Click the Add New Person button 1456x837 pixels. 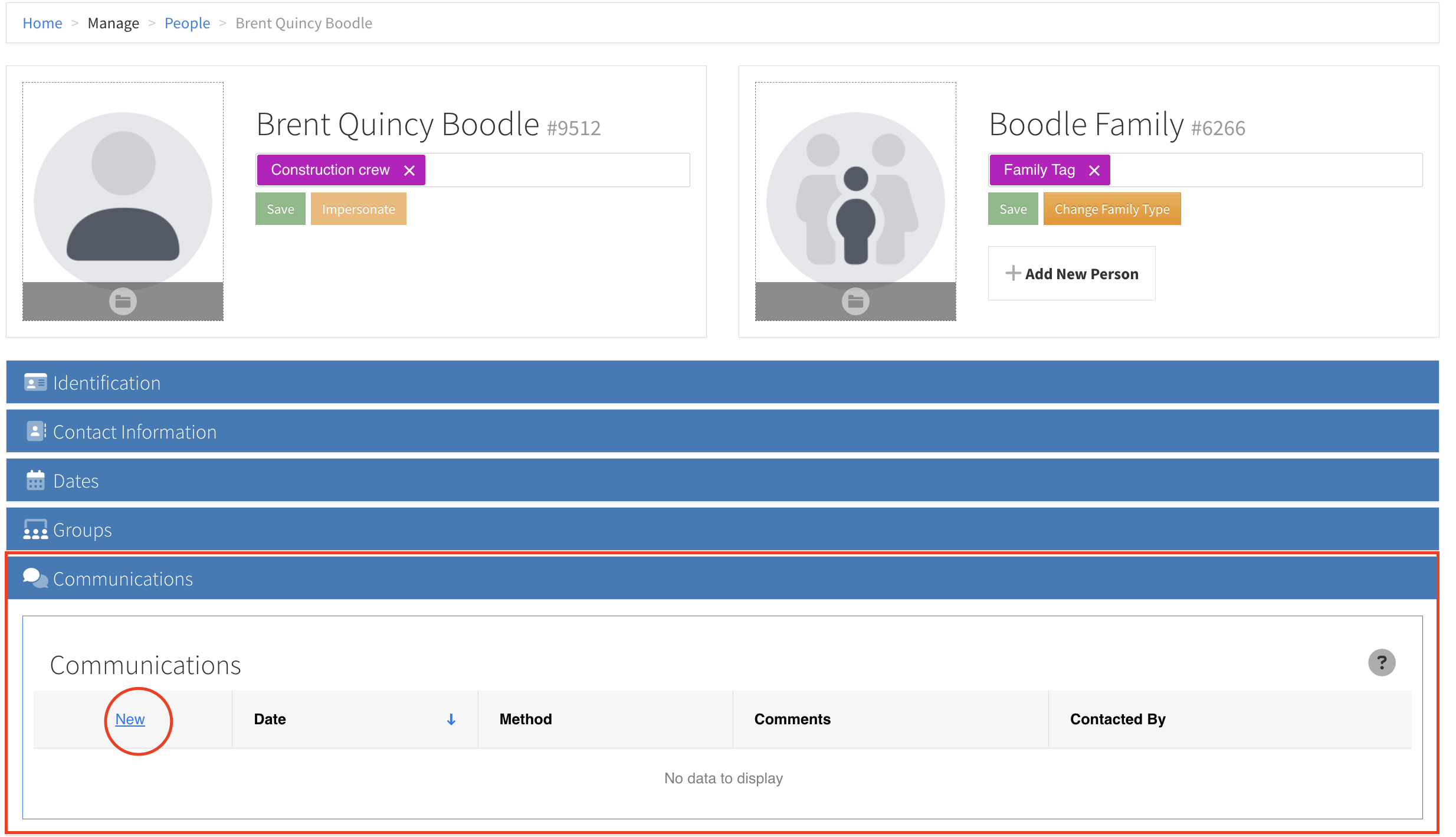(x=1071, y=274)
